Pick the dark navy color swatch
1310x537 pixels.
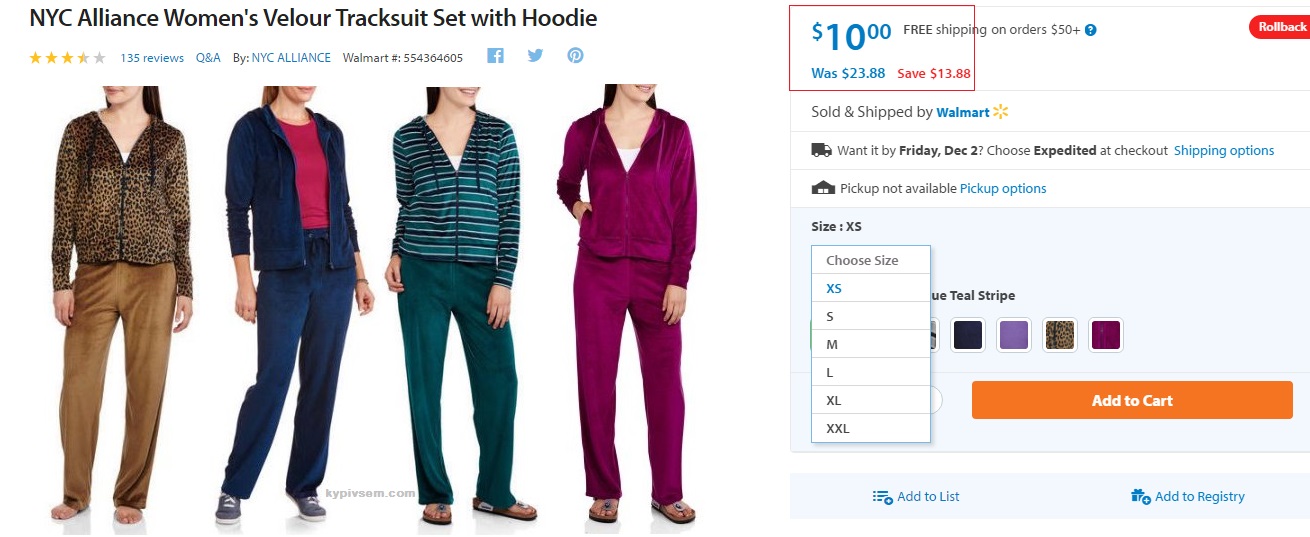tap(968, 335)
